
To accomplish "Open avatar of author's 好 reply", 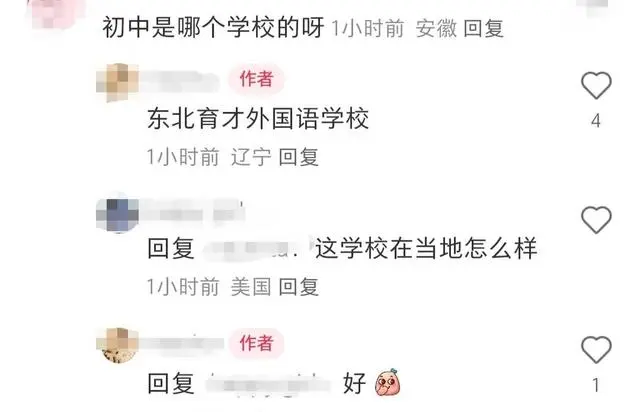I will pyautogui.click(x=118, y=345).
